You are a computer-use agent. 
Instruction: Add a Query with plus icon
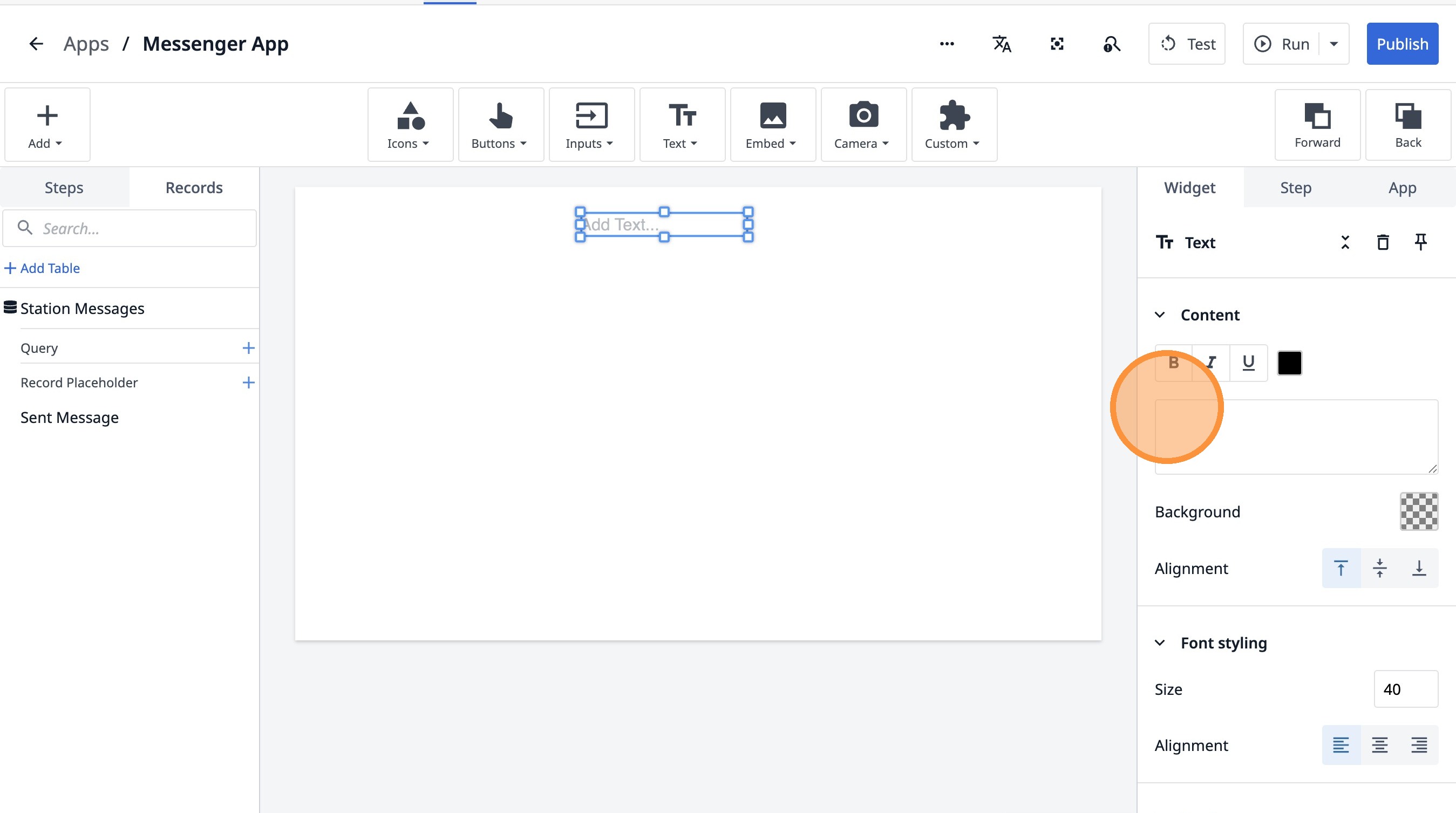click(248, 348)
